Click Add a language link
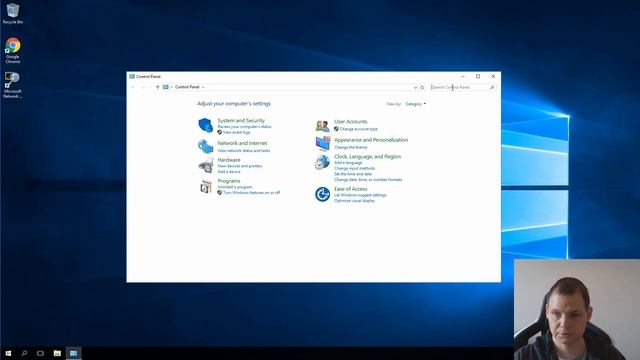The height and width of the screenshot is (360, 640). (348, 163)
